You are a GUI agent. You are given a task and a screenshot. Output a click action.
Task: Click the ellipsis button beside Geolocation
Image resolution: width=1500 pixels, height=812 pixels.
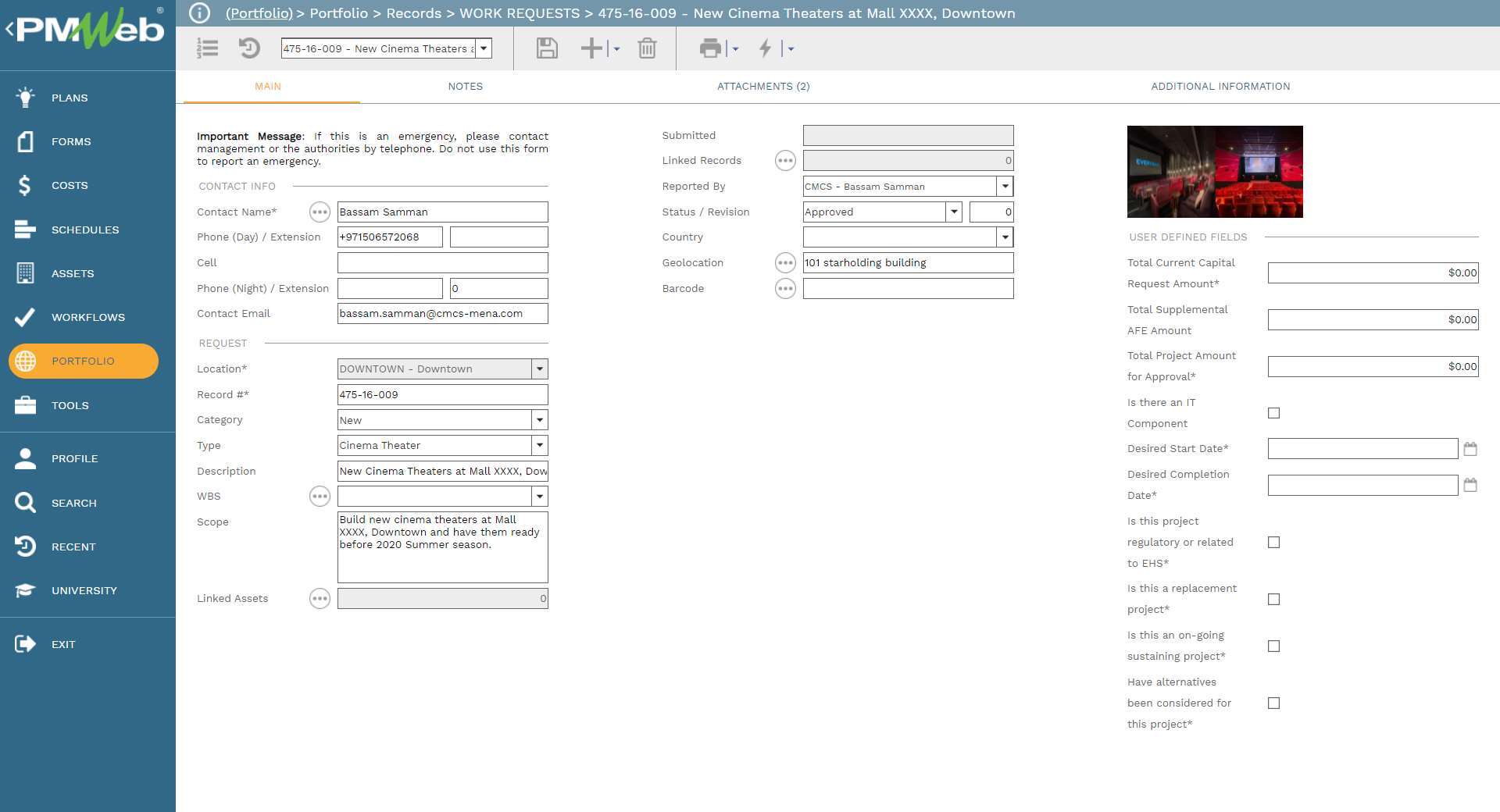point(785,263)
